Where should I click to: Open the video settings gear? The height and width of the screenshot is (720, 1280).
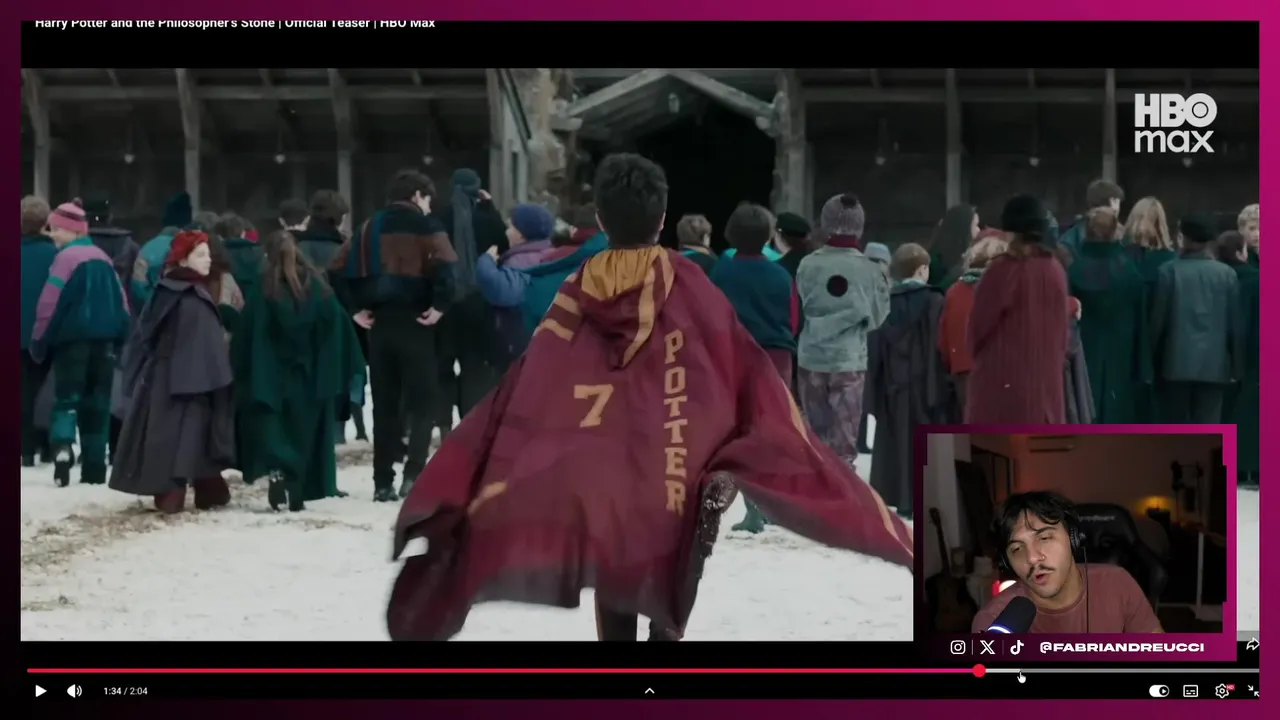click(x=1222, y=691)
